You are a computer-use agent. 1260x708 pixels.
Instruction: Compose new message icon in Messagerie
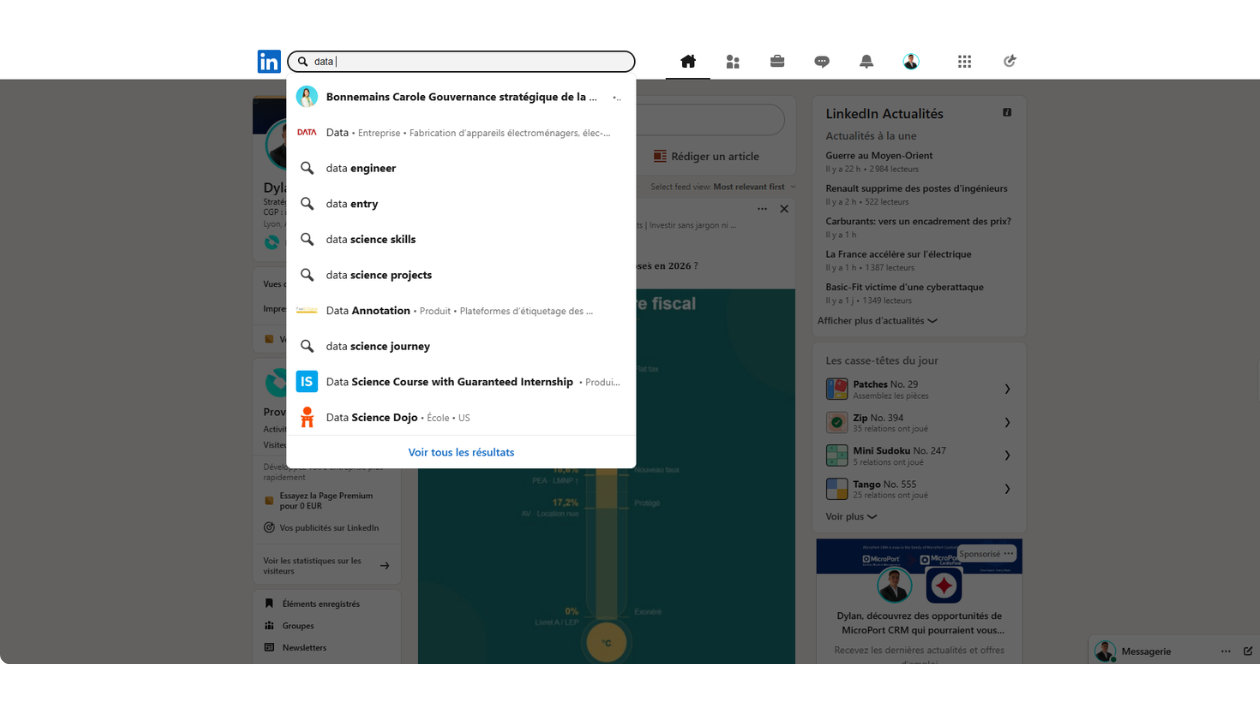[1248, 651]
